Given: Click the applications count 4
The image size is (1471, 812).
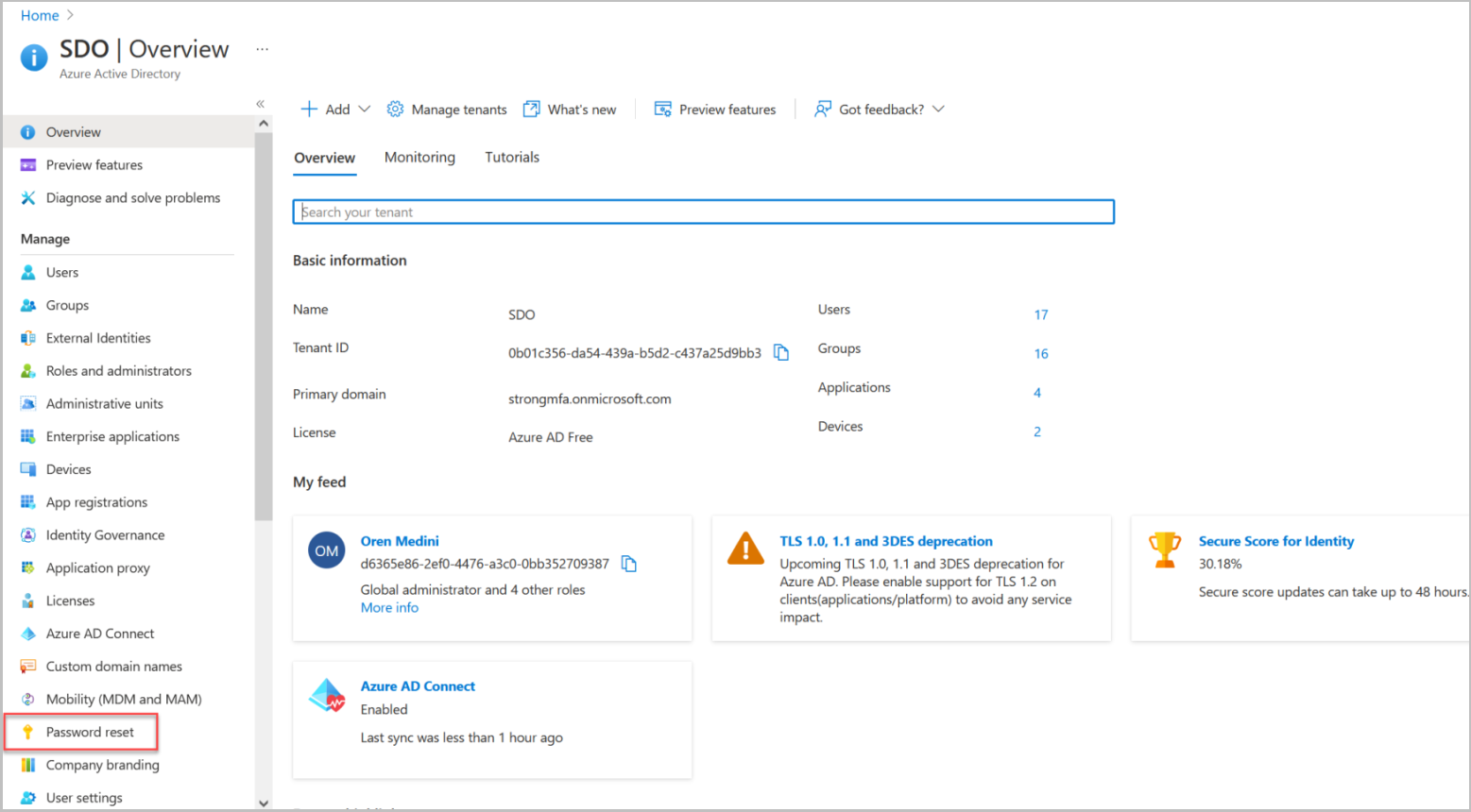Looking at the screenshot, I should pos(1037,393).
